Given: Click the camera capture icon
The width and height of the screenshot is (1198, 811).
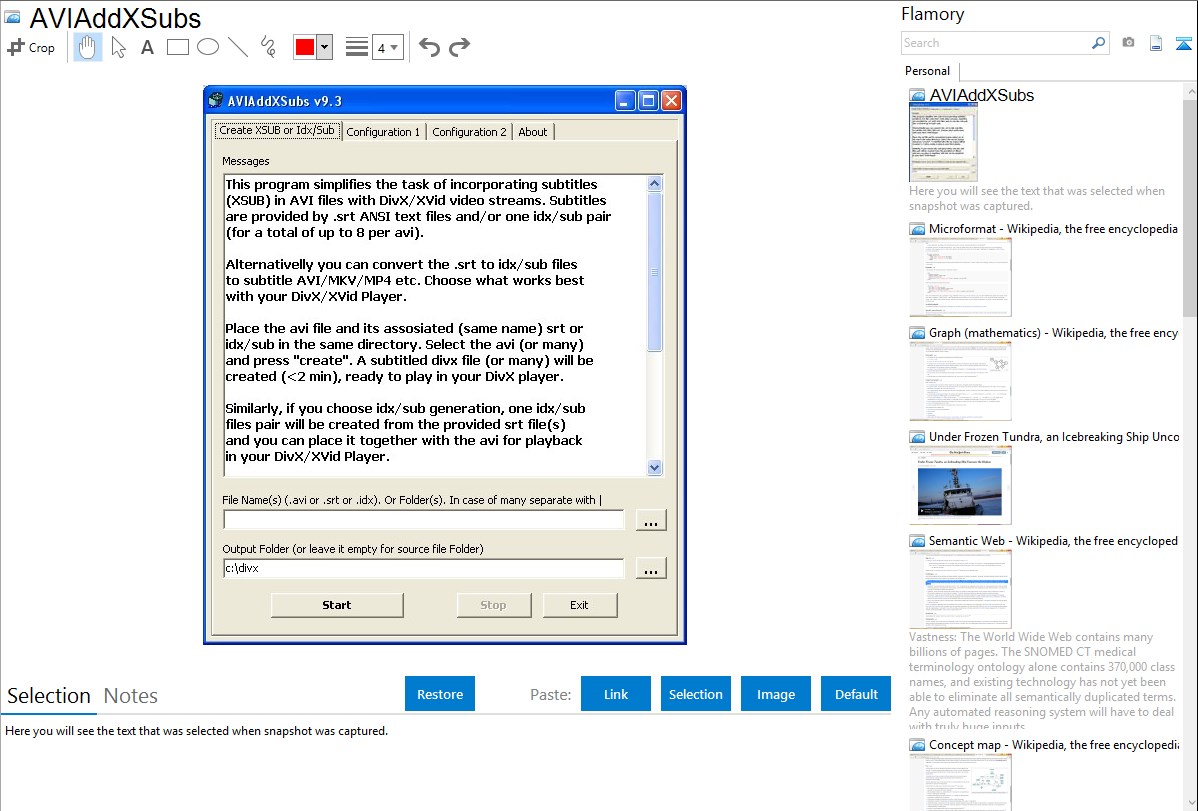Looking at the screenshot, I should (x=1128, y=43).
